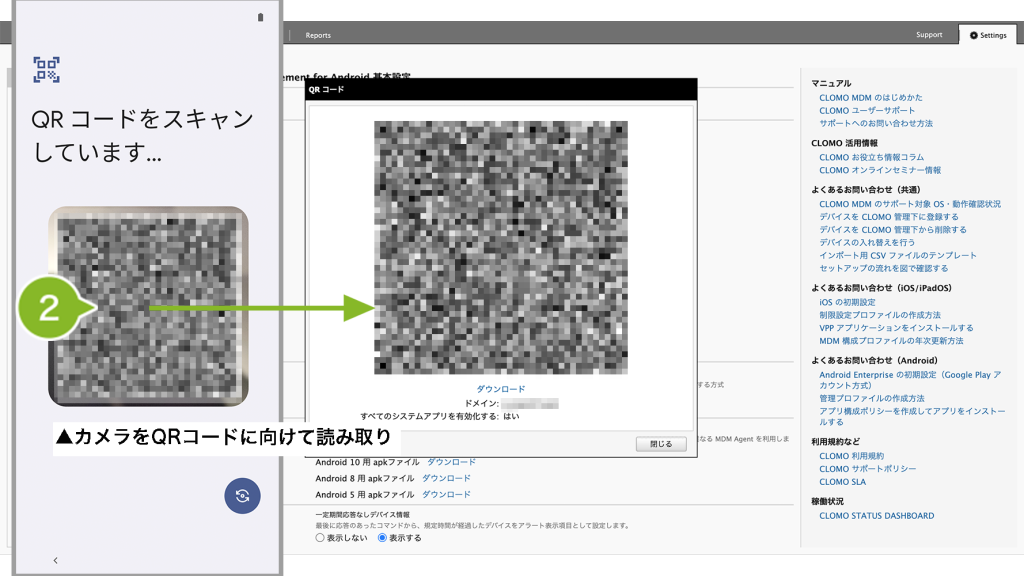Download the Android 8 apk file
1024x576 pixels.
pos(446,479)
